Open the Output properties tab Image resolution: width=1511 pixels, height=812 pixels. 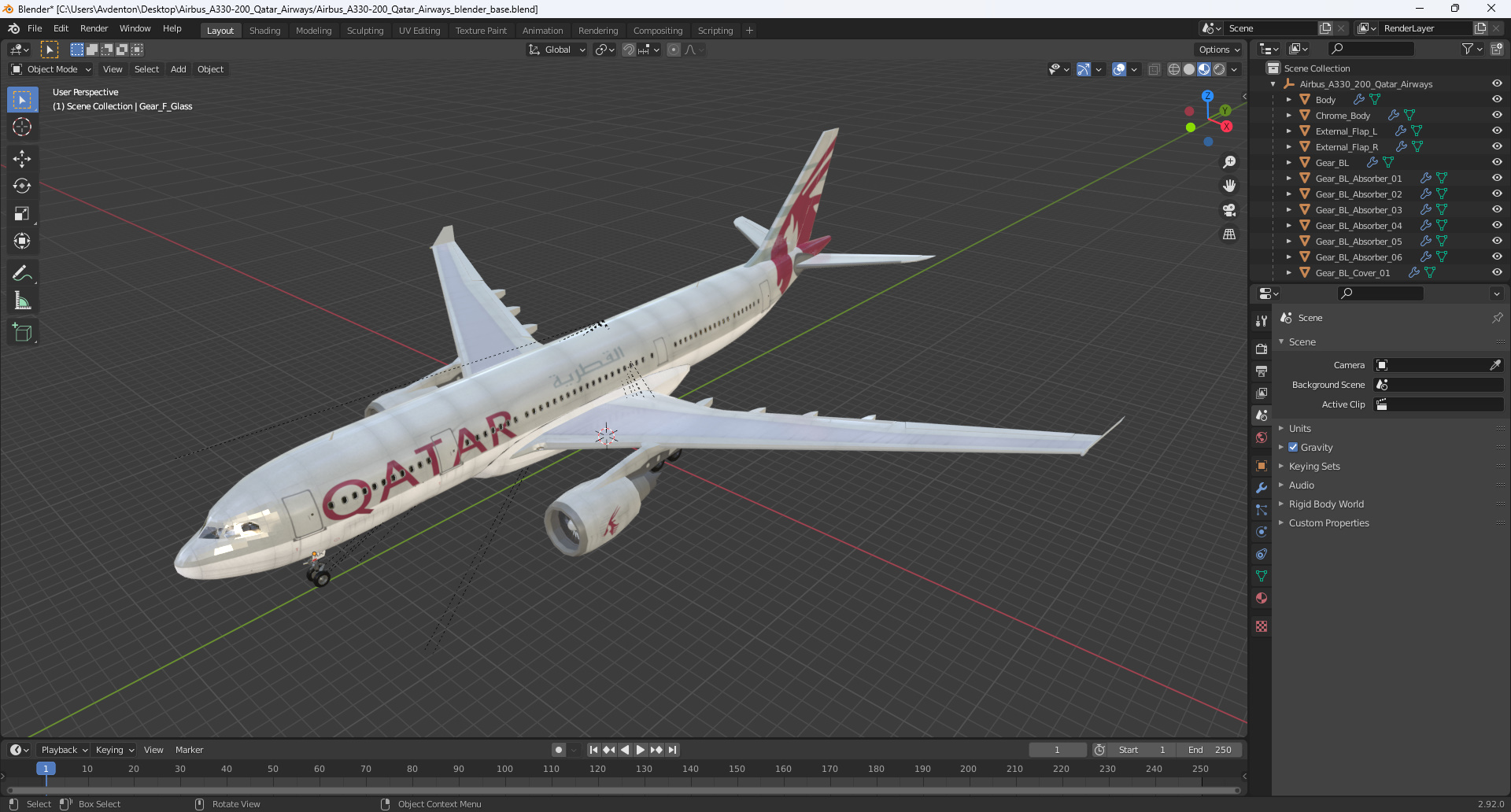point(1262,371)
